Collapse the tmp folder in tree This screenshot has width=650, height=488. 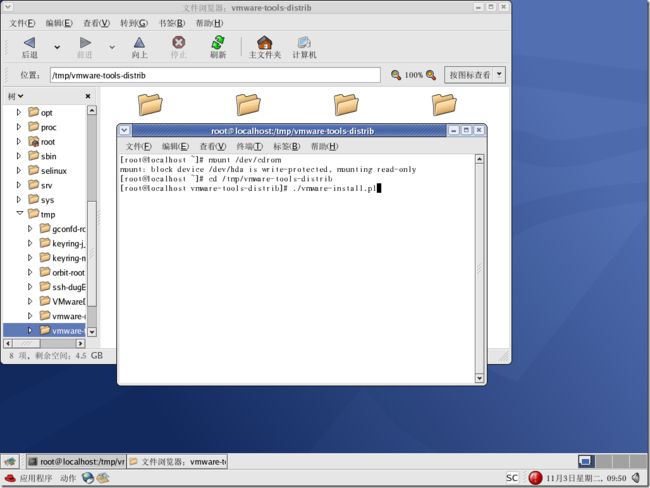click(19, 213)
